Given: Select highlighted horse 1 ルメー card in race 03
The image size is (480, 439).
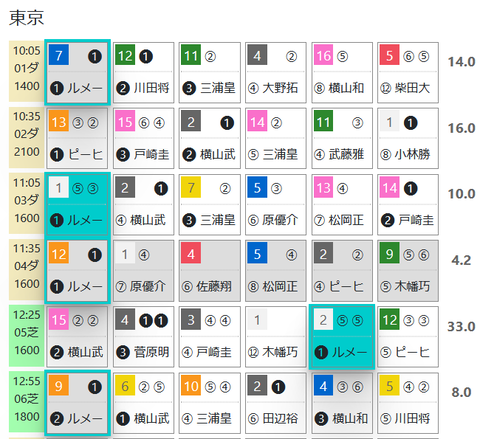Looking at the screenshot, I should click(77, 204).
